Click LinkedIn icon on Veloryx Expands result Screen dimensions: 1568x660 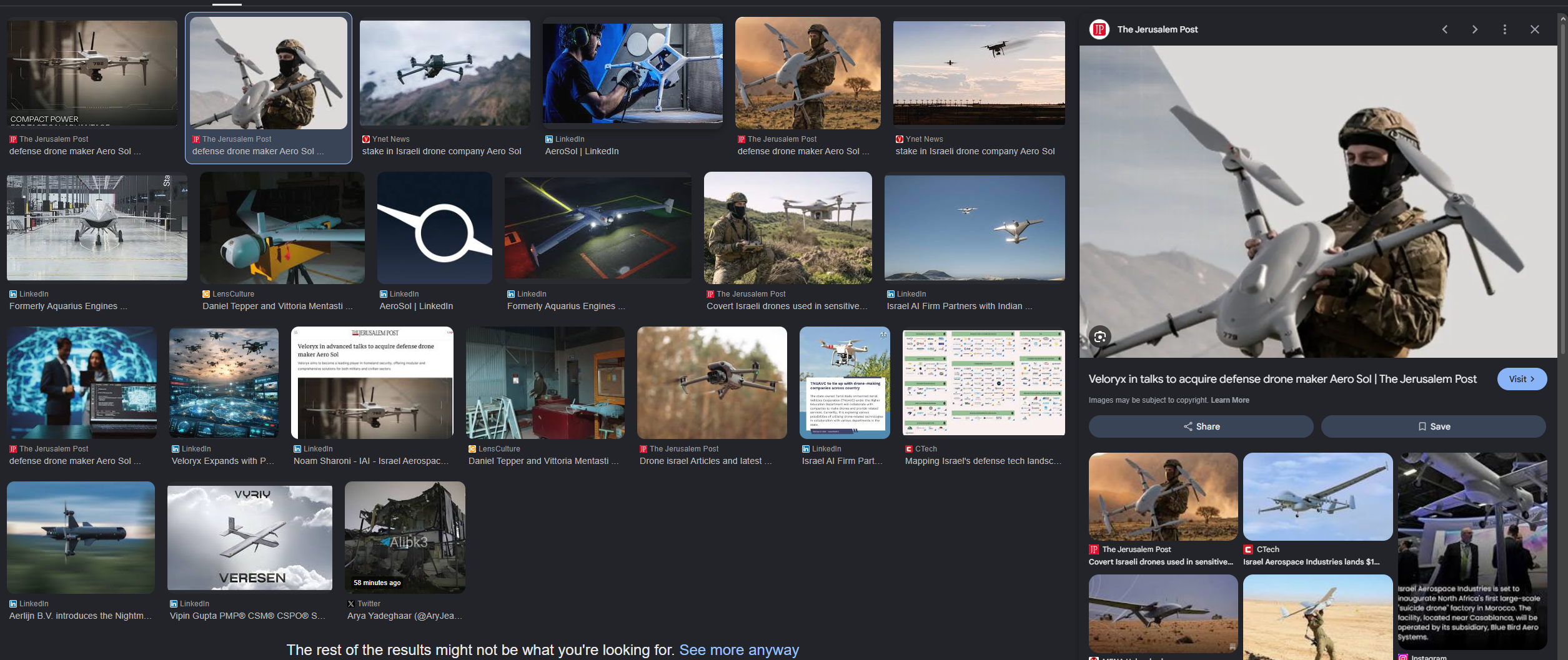(176, 449)
